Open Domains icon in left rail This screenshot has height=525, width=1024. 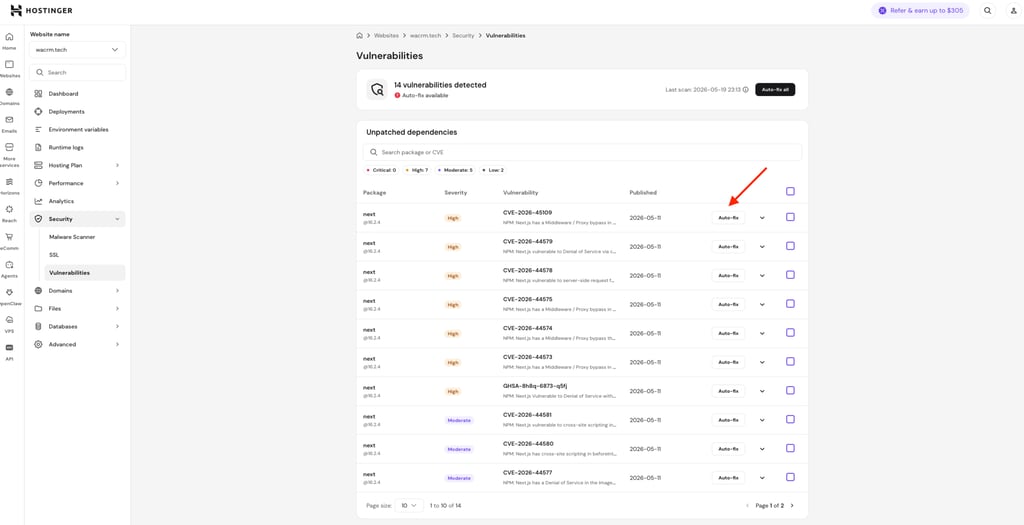(9, 97)
